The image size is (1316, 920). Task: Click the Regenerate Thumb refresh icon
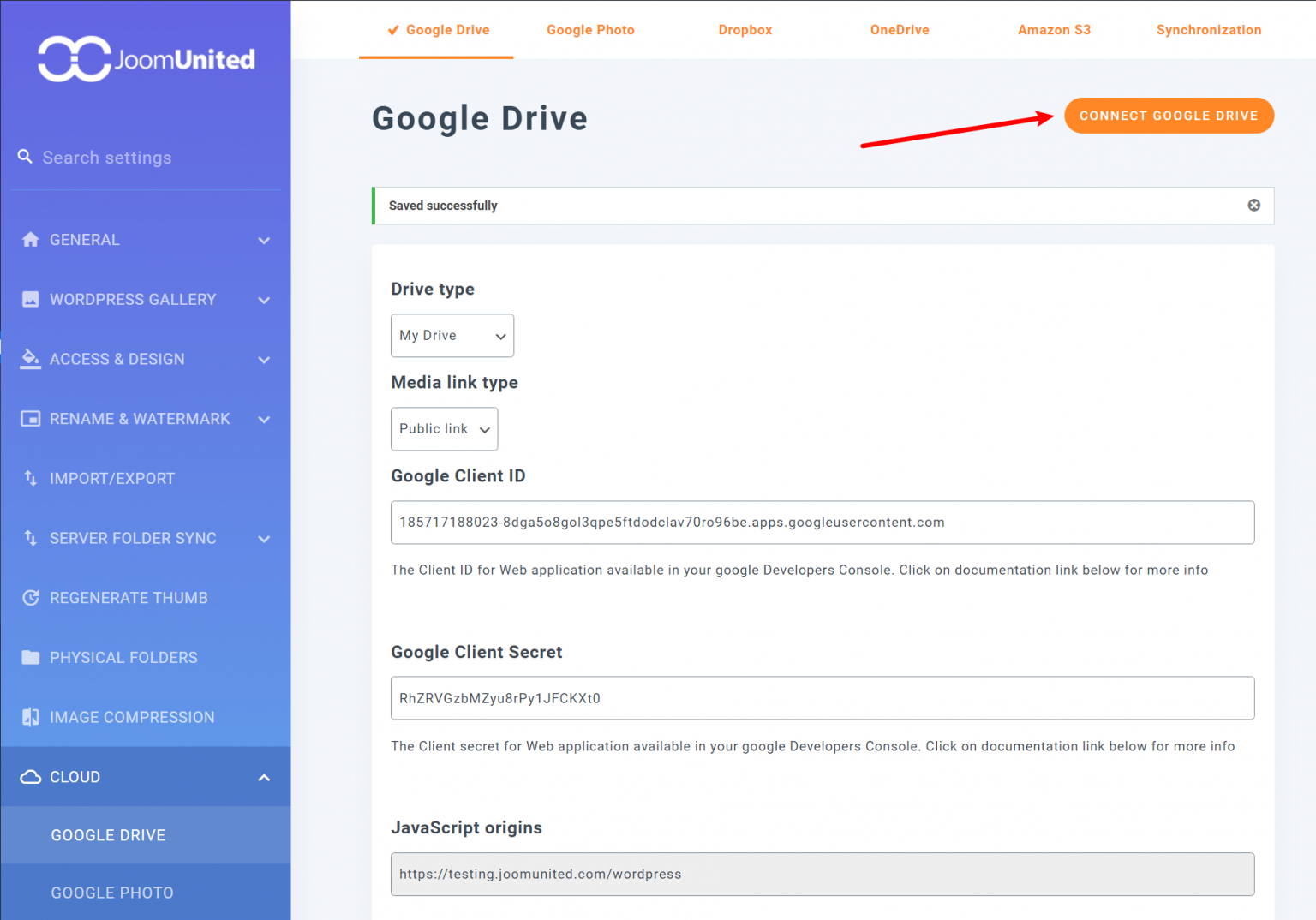(x=31, y=598)
